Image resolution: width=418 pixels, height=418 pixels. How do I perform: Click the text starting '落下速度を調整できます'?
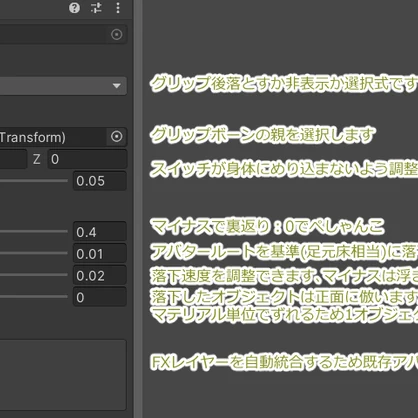pyautogui.click(x=284, y=276)
